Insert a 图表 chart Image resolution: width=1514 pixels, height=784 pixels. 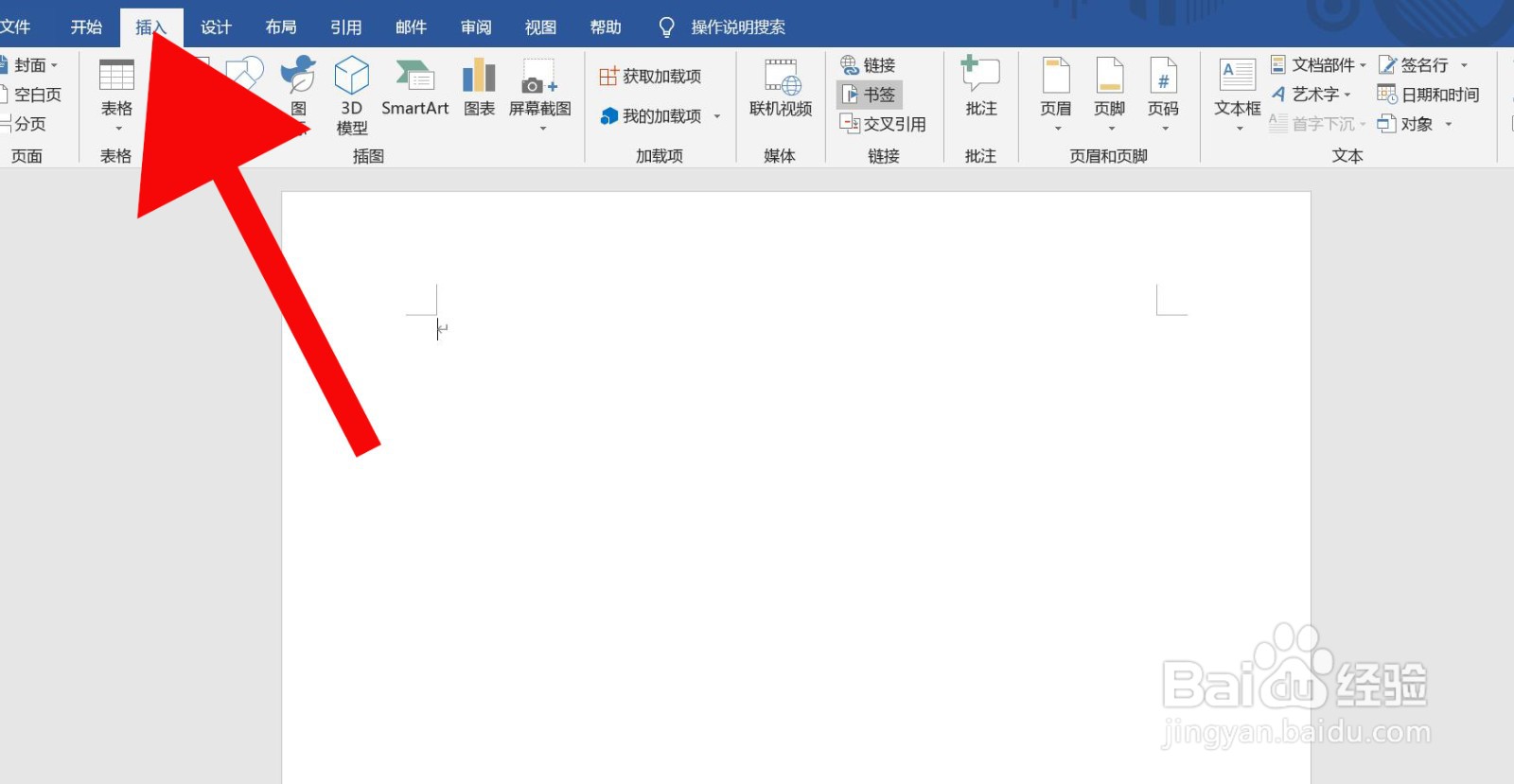point(480,87)
